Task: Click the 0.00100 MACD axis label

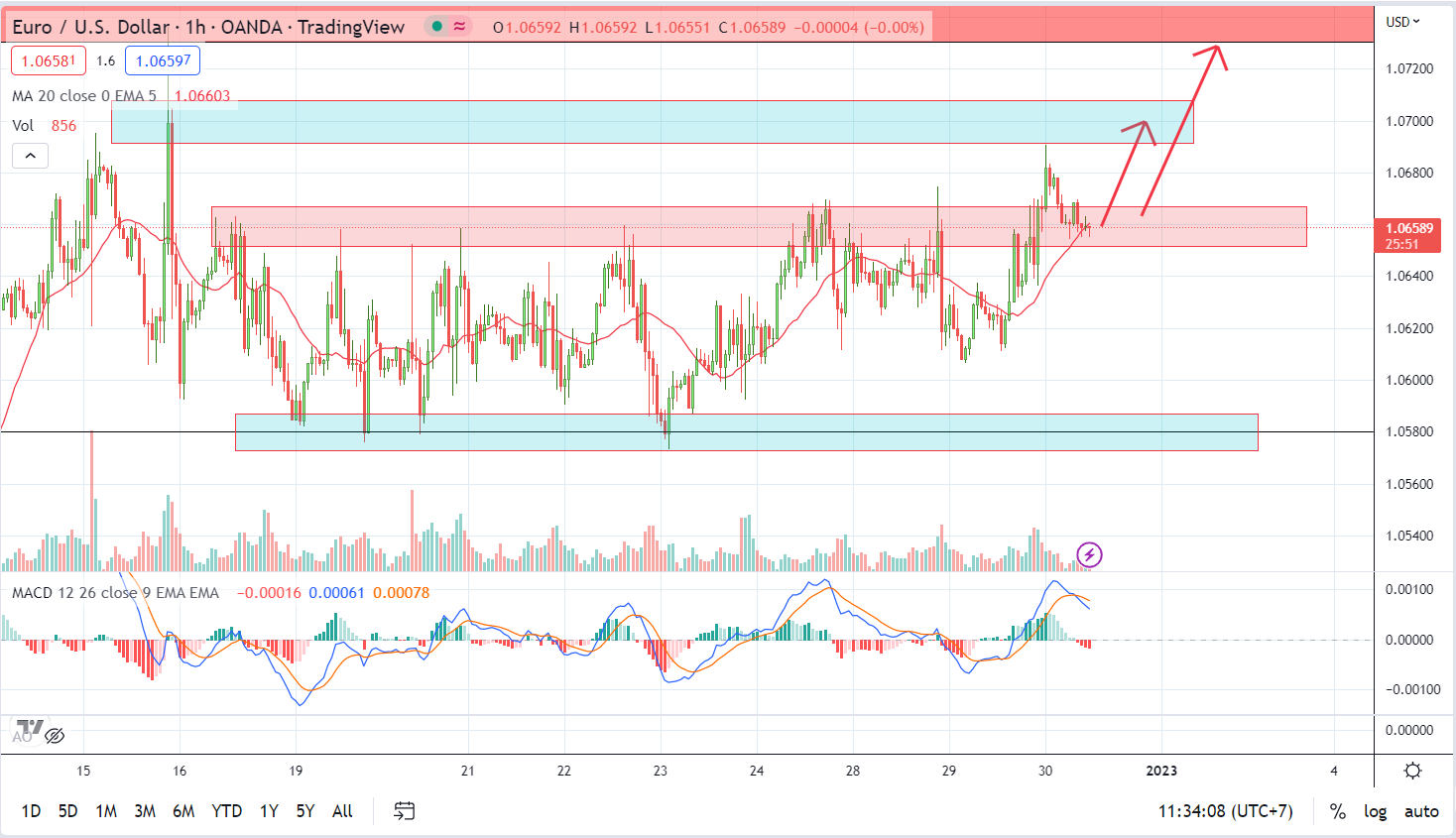Action: click(x=1409, y=589)
